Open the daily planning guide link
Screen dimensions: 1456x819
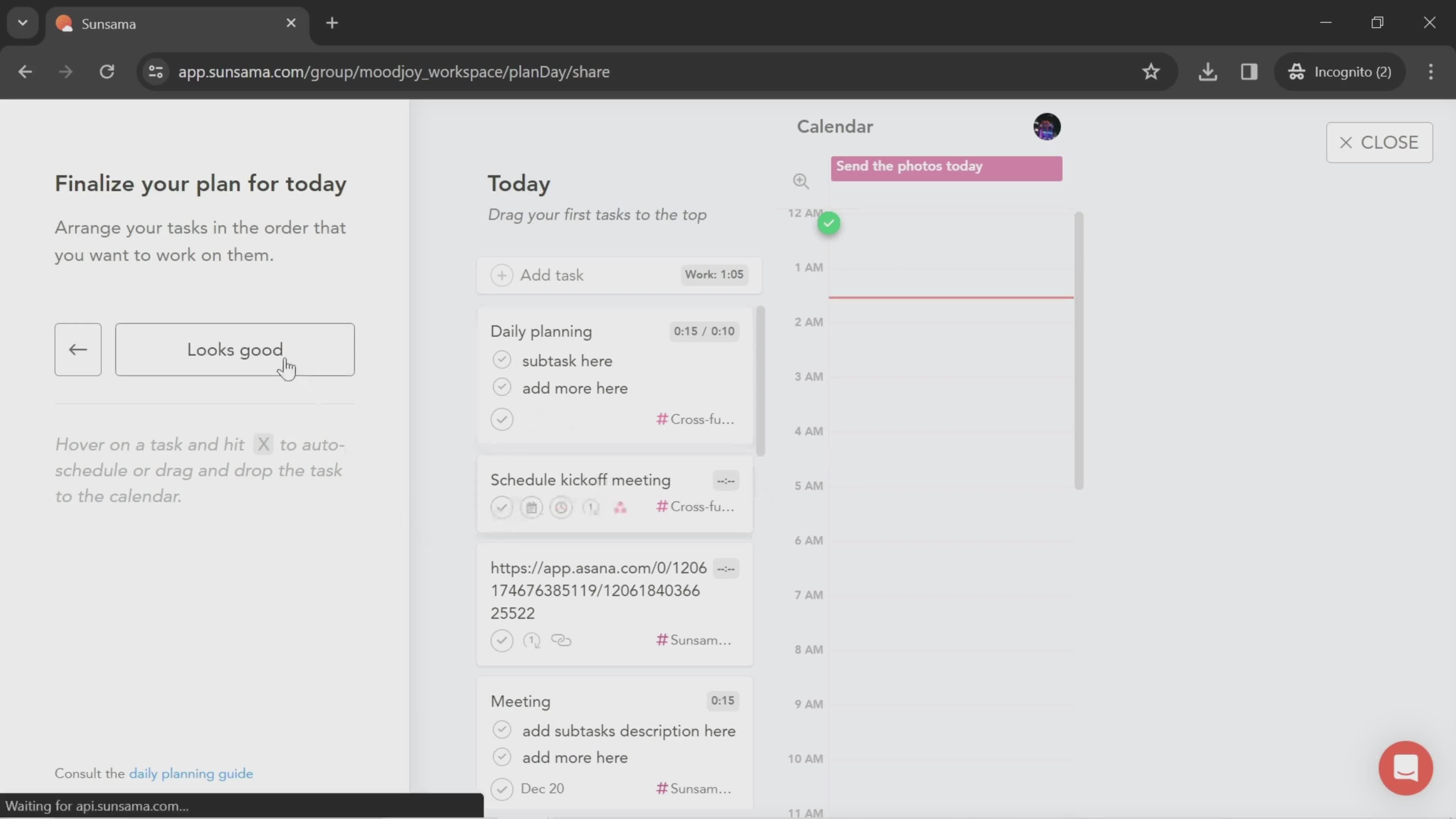click(x=191, y=773)
